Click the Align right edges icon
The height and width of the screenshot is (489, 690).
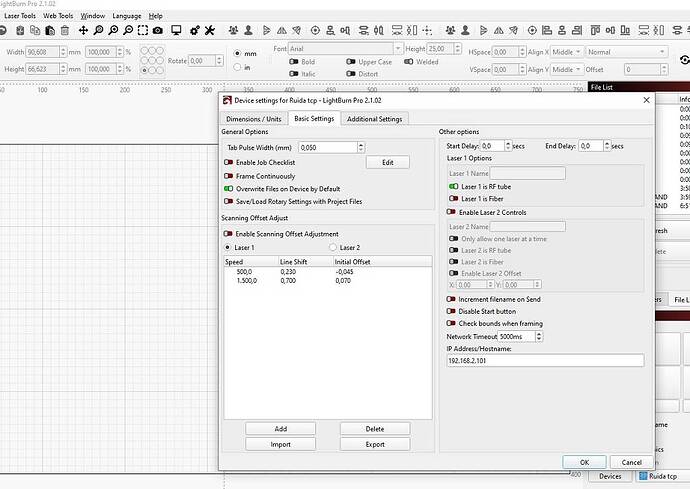(577, 30)
